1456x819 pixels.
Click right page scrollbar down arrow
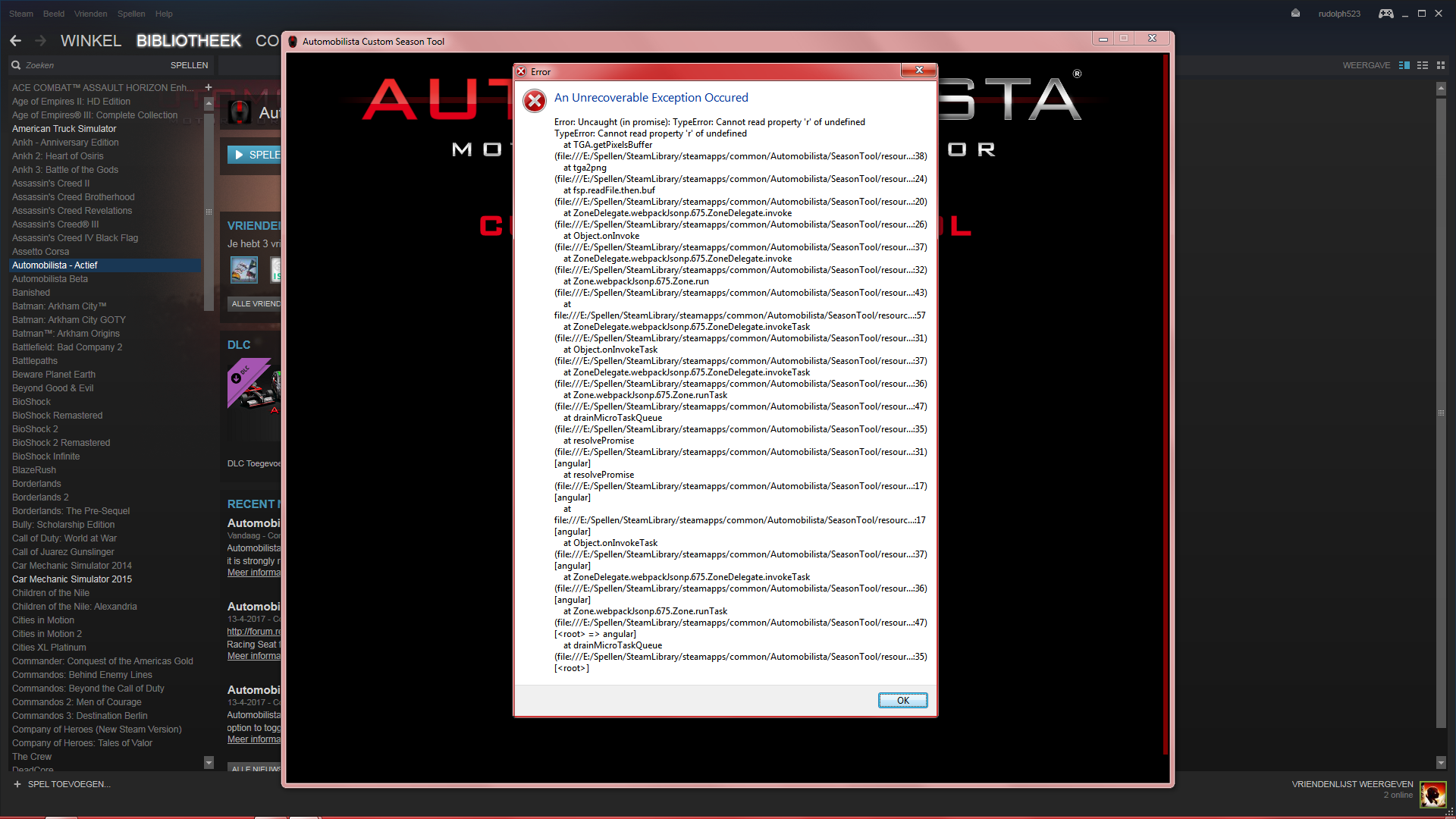coord(1441,762)
